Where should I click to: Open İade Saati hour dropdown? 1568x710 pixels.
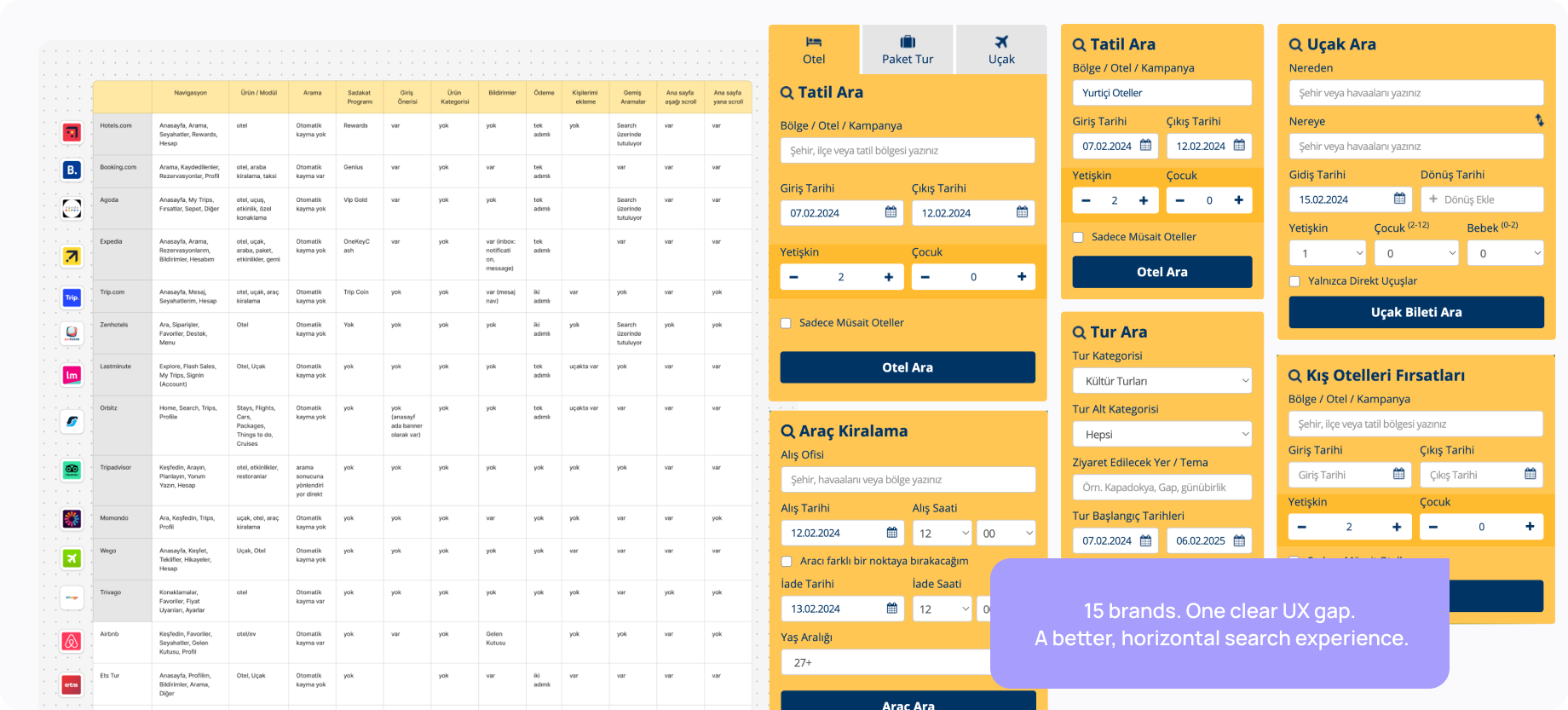[x=943, y=609]
